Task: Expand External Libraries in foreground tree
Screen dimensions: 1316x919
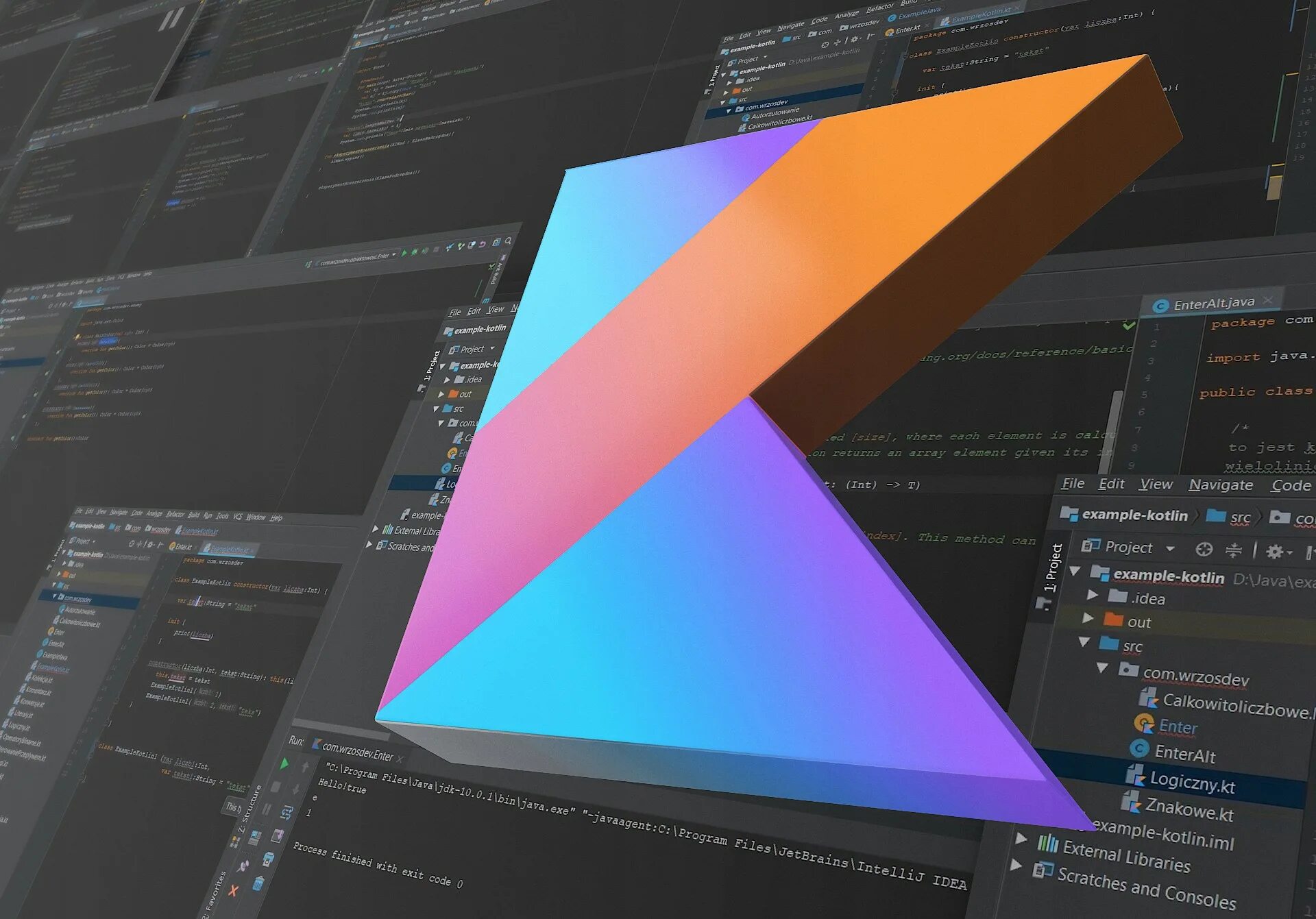Action: pos(1021,838)
